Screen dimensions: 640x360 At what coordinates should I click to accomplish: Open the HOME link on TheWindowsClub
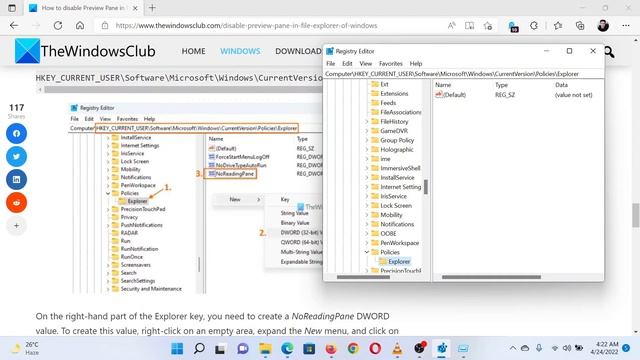[x=193, y=51]
